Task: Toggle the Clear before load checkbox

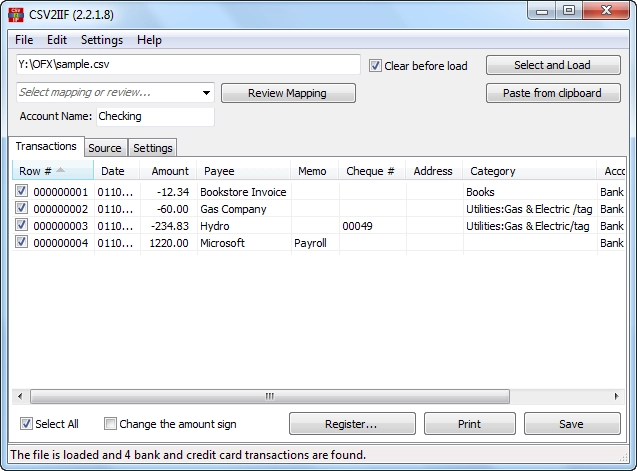Action: (x=375, y=66)
